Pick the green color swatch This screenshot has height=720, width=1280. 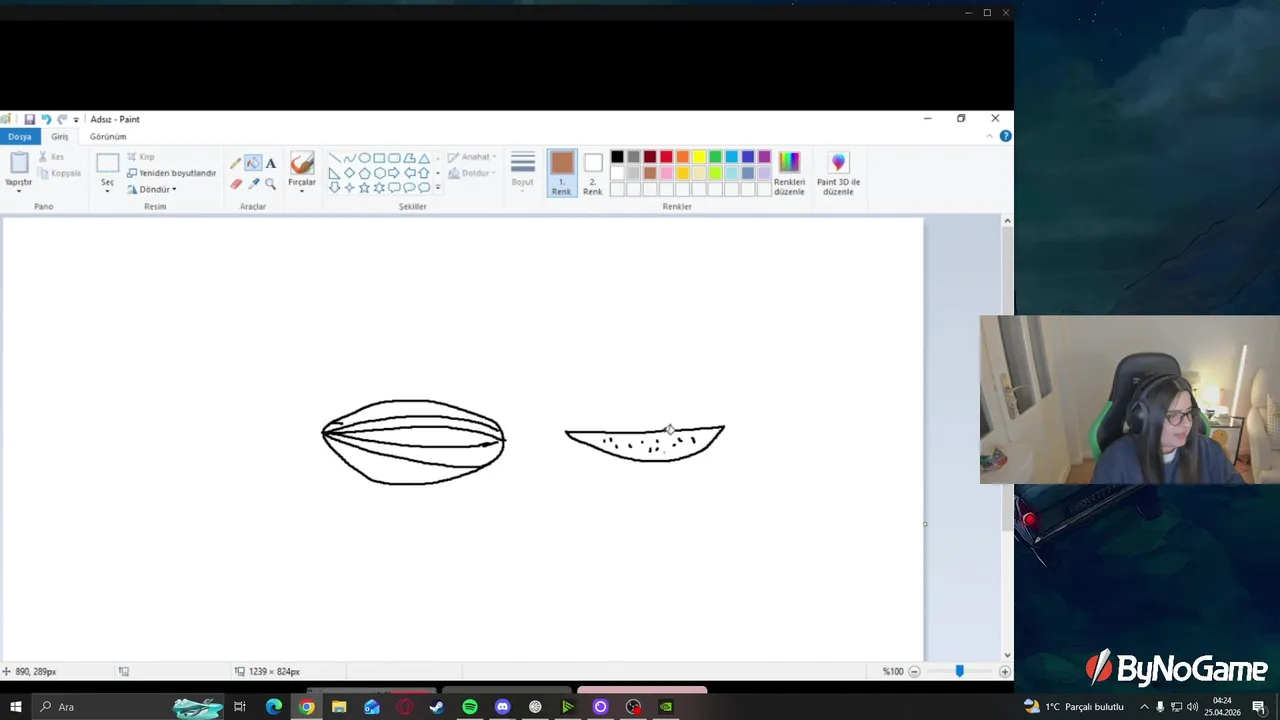(715, 157)
